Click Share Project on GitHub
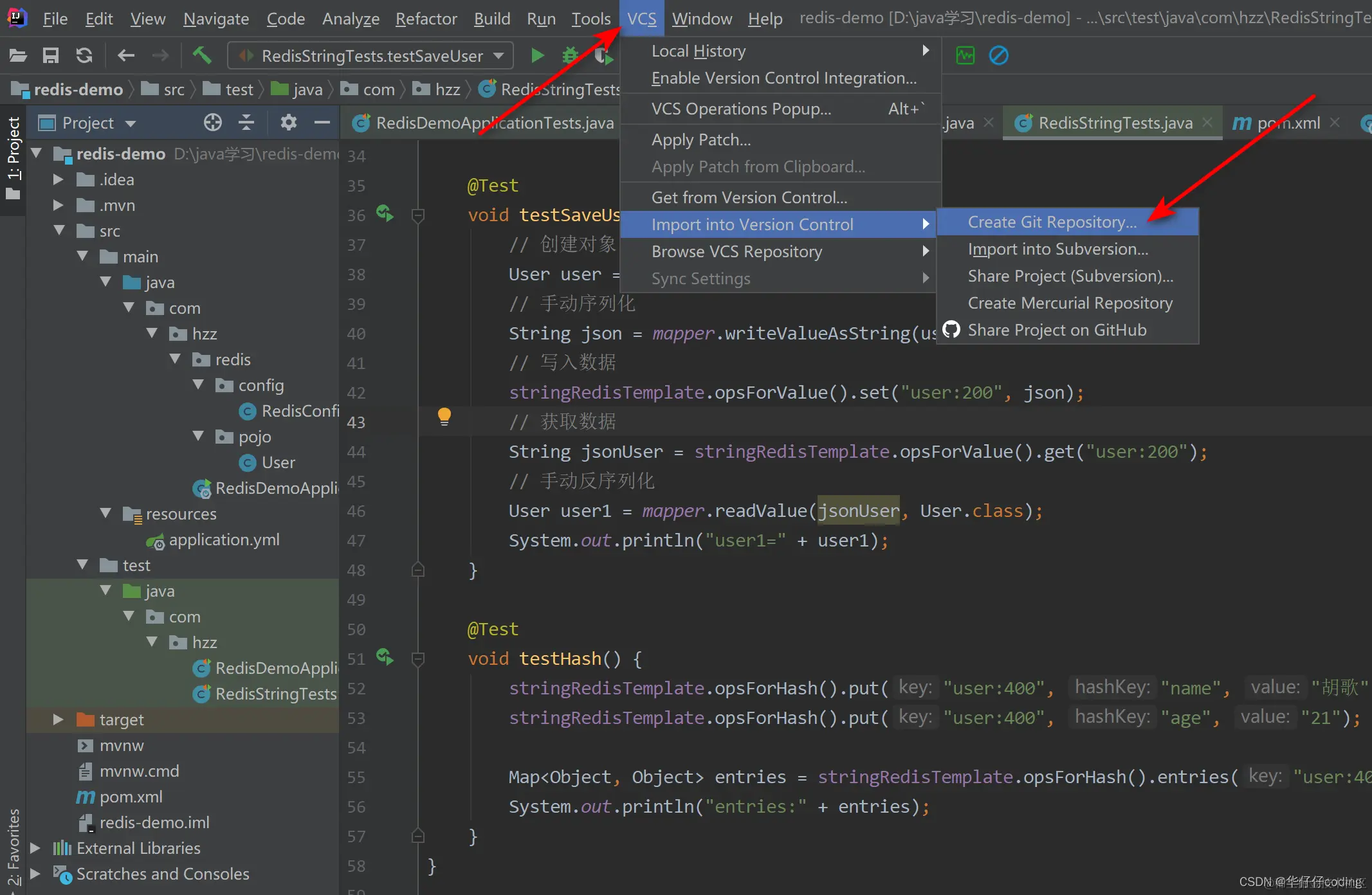 1057,330
